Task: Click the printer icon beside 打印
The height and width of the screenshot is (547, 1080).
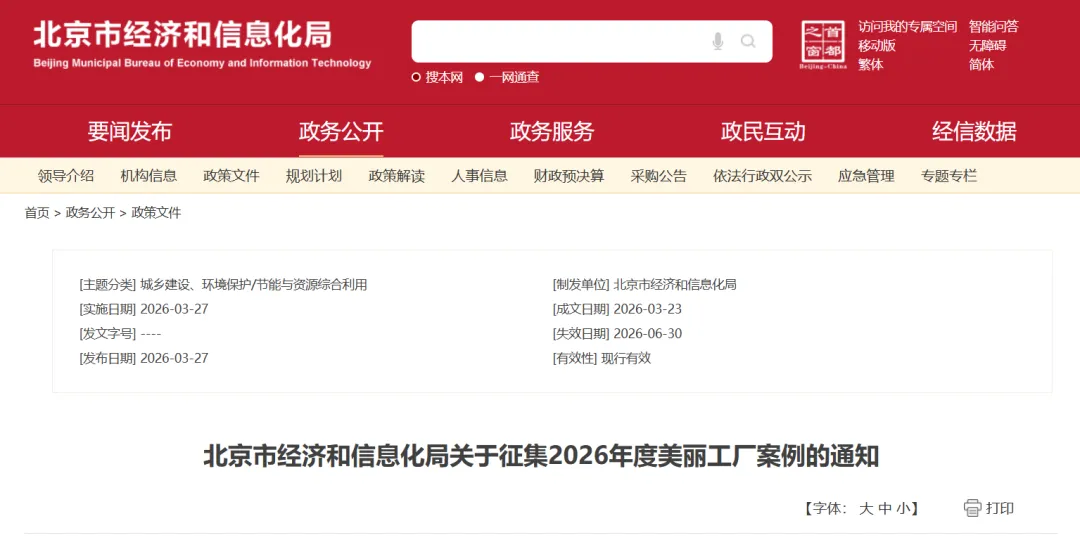Action: [x=972, y=508]
